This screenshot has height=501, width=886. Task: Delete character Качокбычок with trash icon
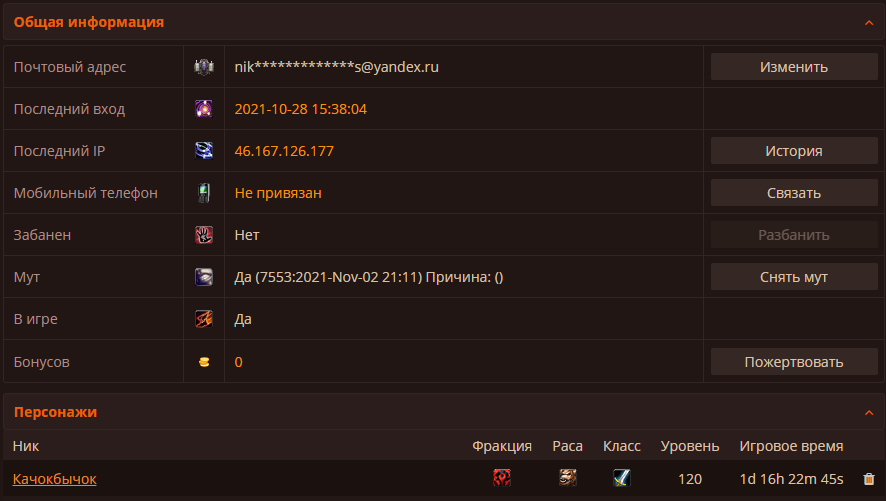pyautogui.click(x=869, y=479)
